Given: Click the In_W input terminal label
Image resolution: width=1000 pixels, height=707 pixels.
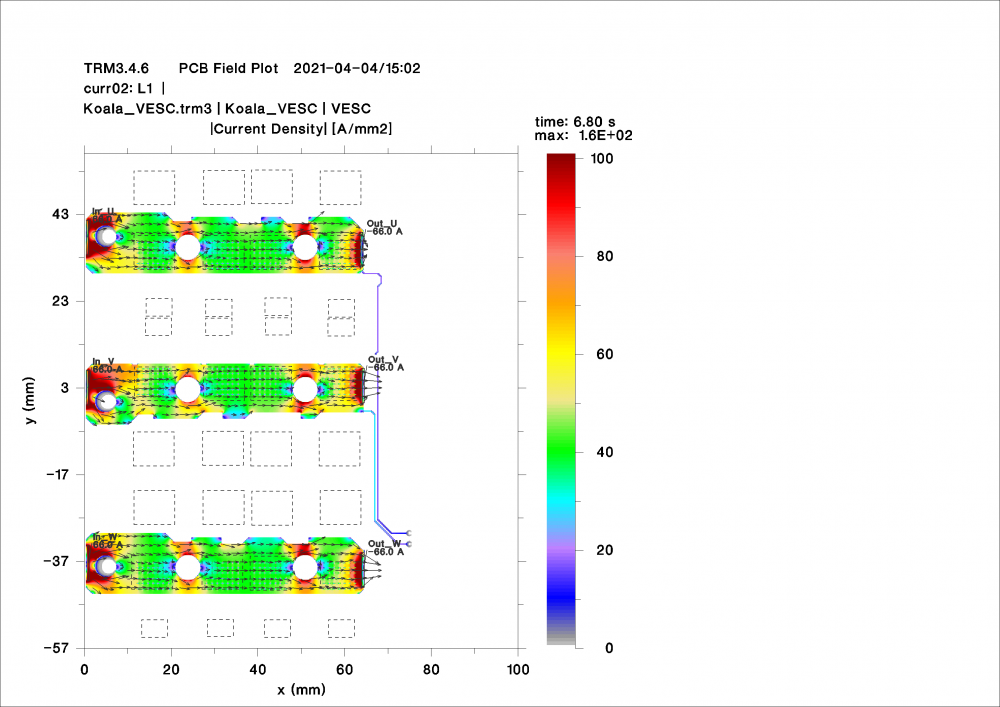Looking at the screenshot, I should pos(103,537).
